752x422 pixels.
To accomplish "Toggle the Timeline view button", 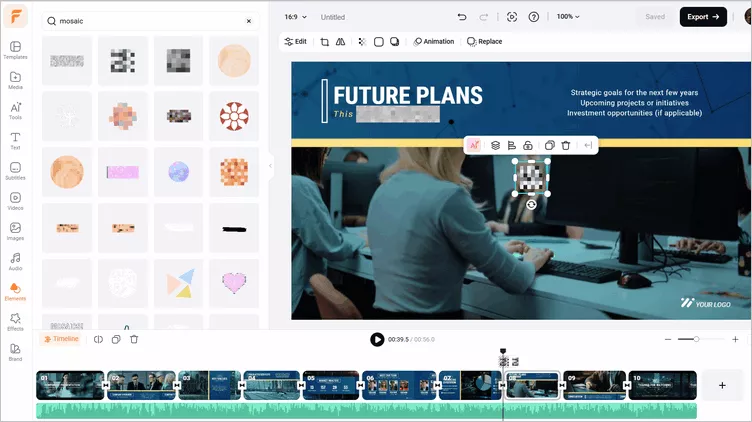I will click(x=60, y=339).
